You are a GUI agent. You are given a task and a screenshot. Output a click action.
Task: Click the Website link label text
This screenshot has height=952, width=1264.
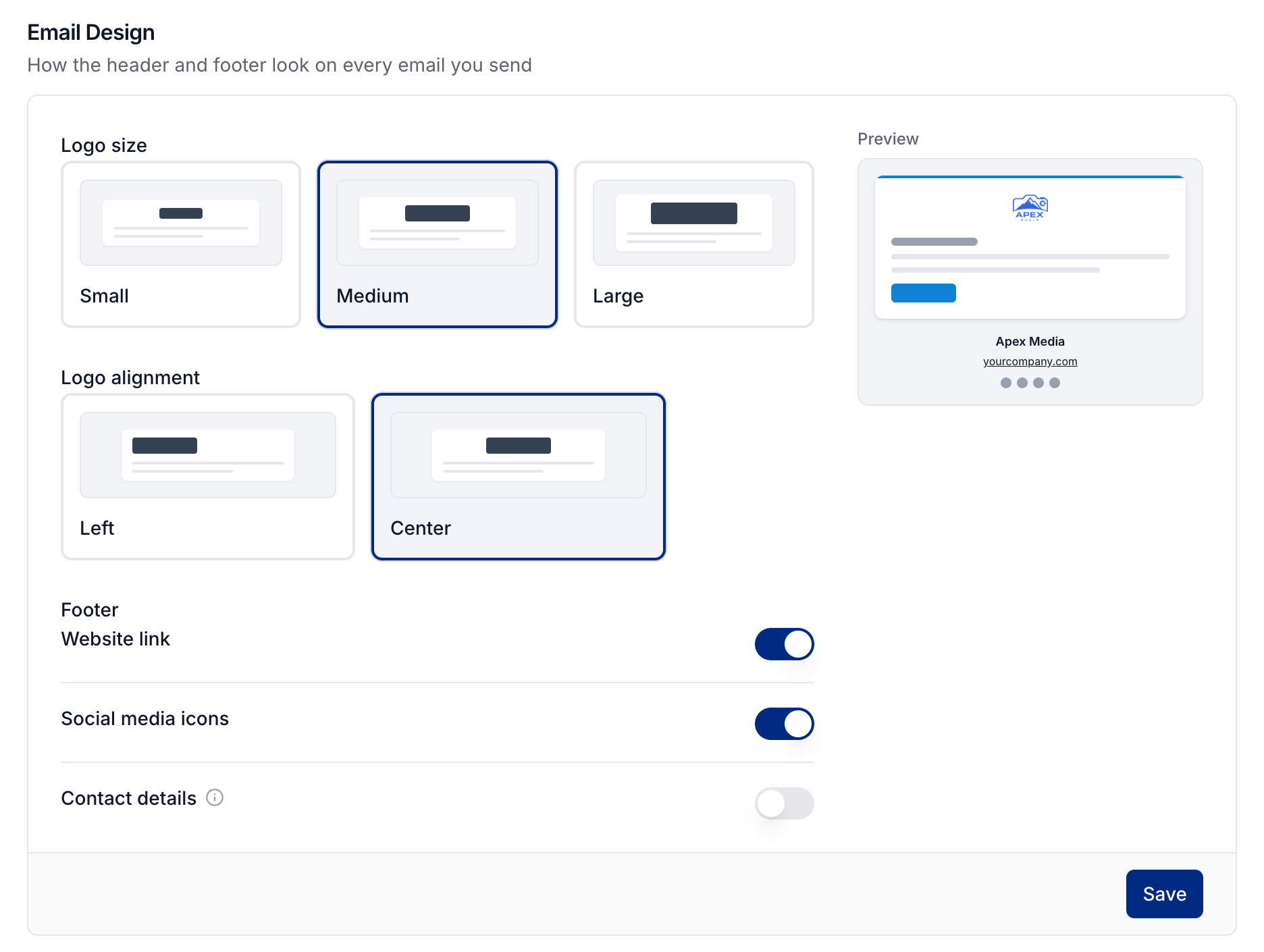click(115, 639)
